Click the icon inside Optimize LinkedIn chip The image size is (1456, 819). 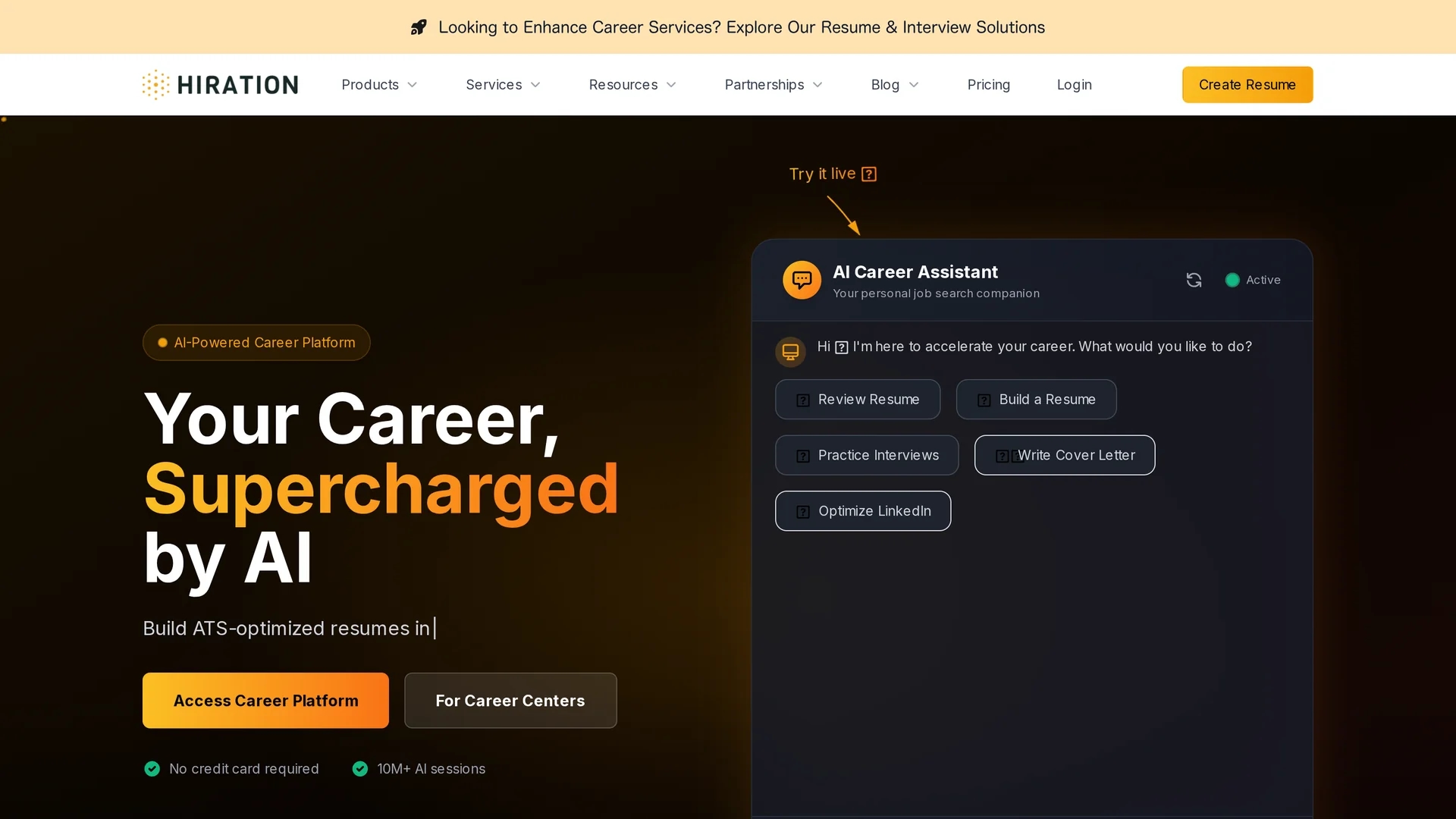coord(803,512)
